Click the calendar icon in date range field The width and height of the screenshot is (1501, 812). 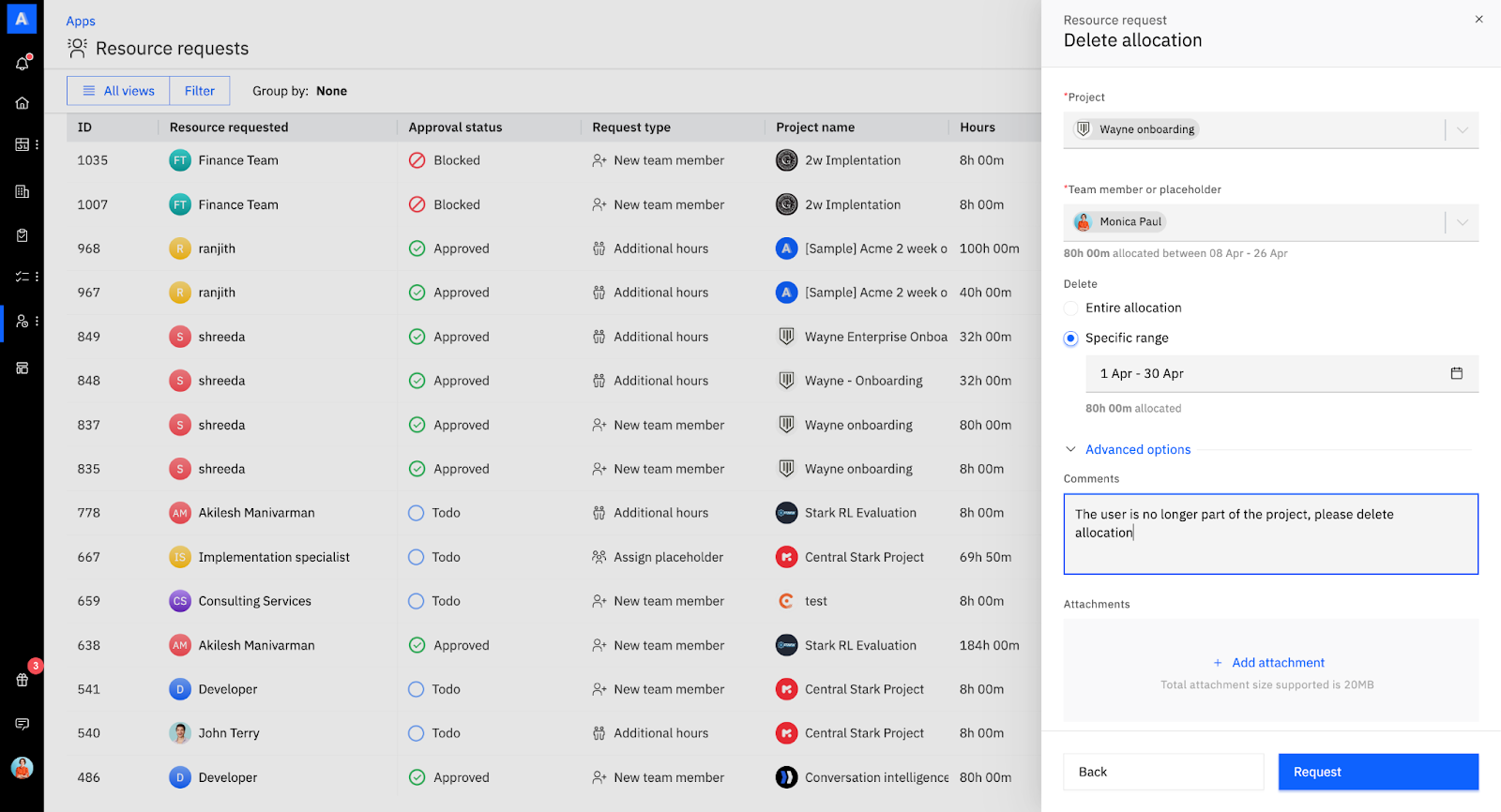pyautogui.click(x=1456, y=373)
